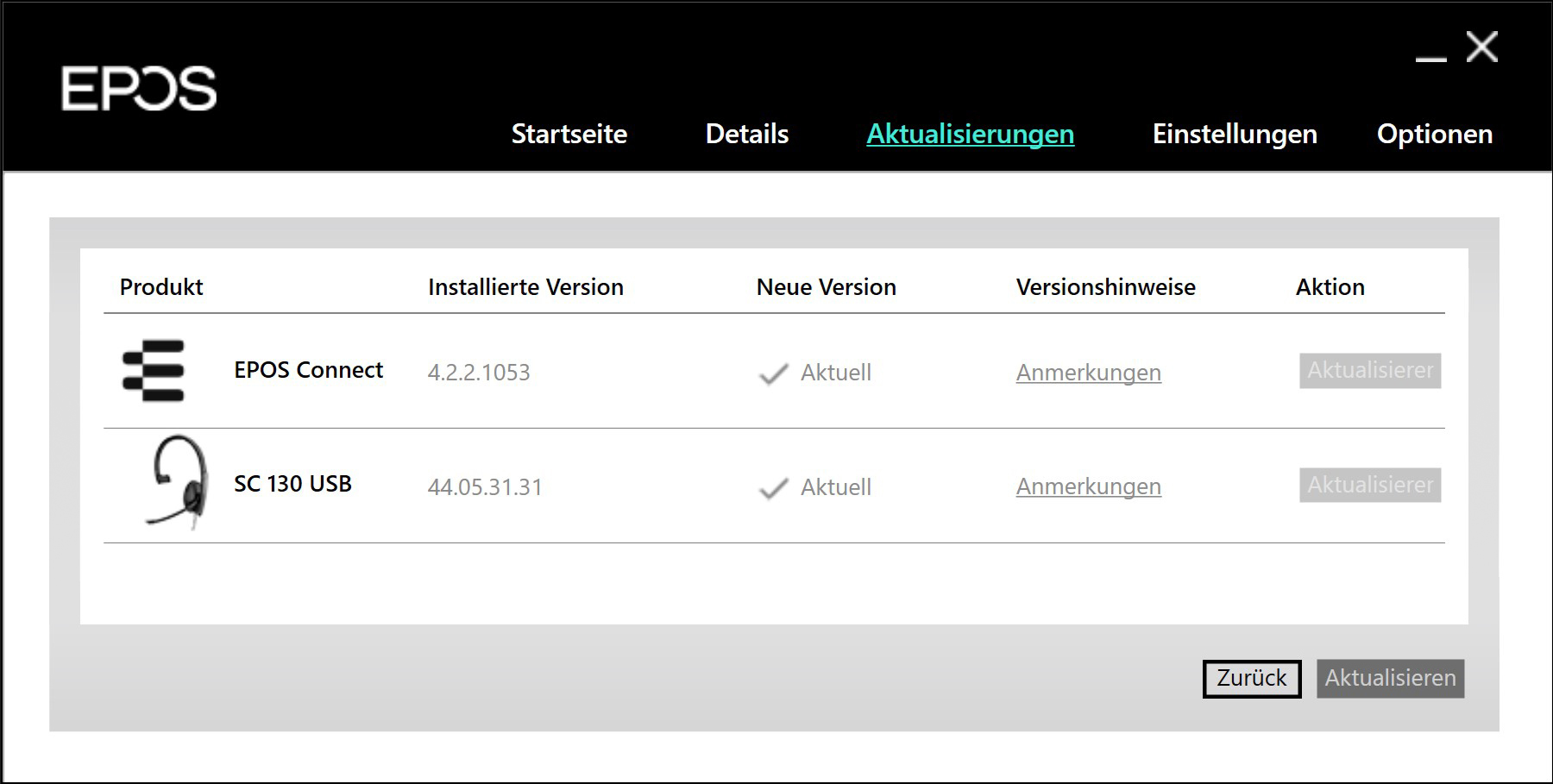Select the EPOS Connect product name
This screenshot has width=1553, height=784.
308,370
